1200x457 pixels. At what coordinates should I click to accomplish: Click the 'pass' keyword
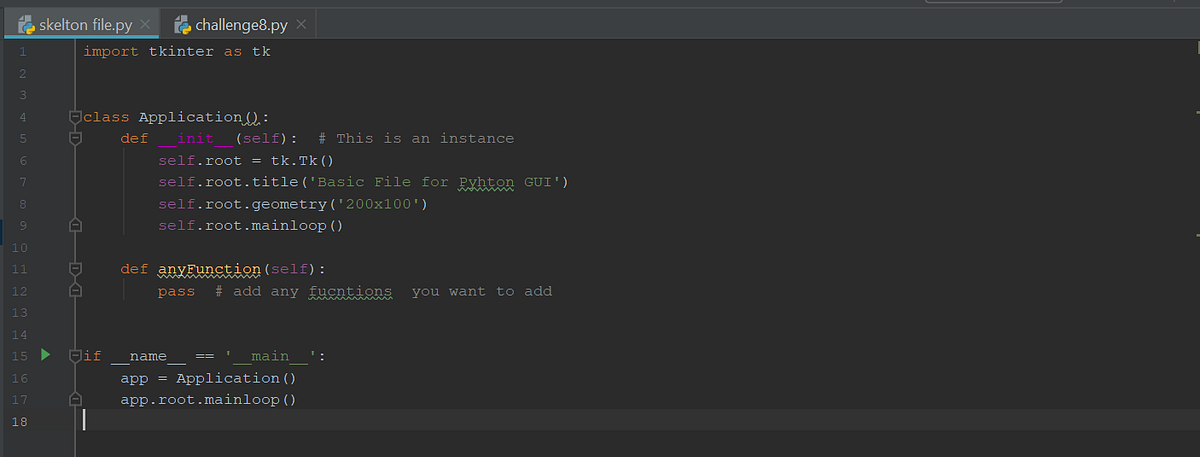[x=176, y=291]
